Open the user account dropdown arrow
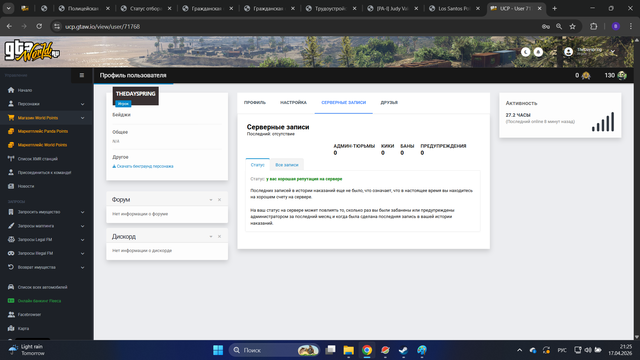This screenshot has width=640, height=360. click(x=613, y=52)
